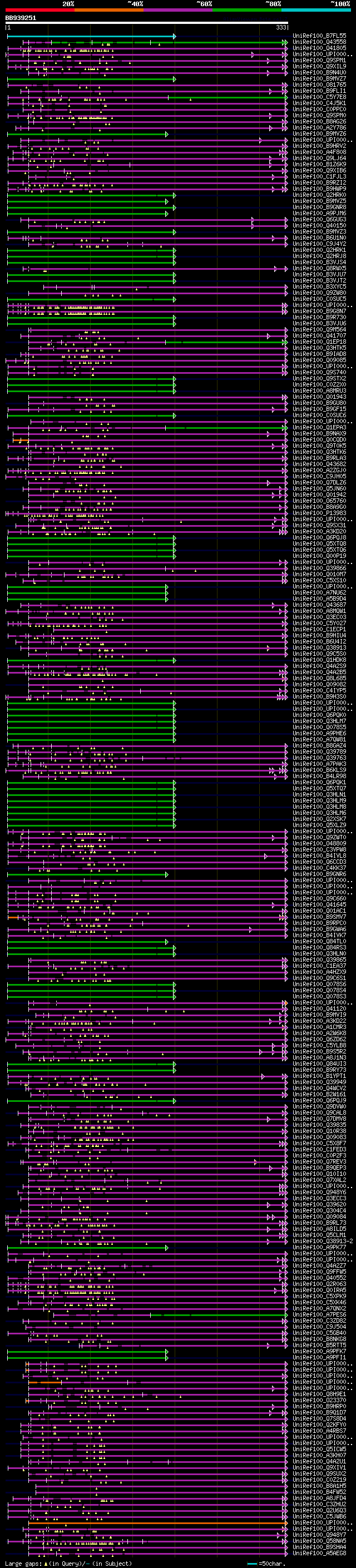Open hit UniRef100_B8AGZ6

319,121
